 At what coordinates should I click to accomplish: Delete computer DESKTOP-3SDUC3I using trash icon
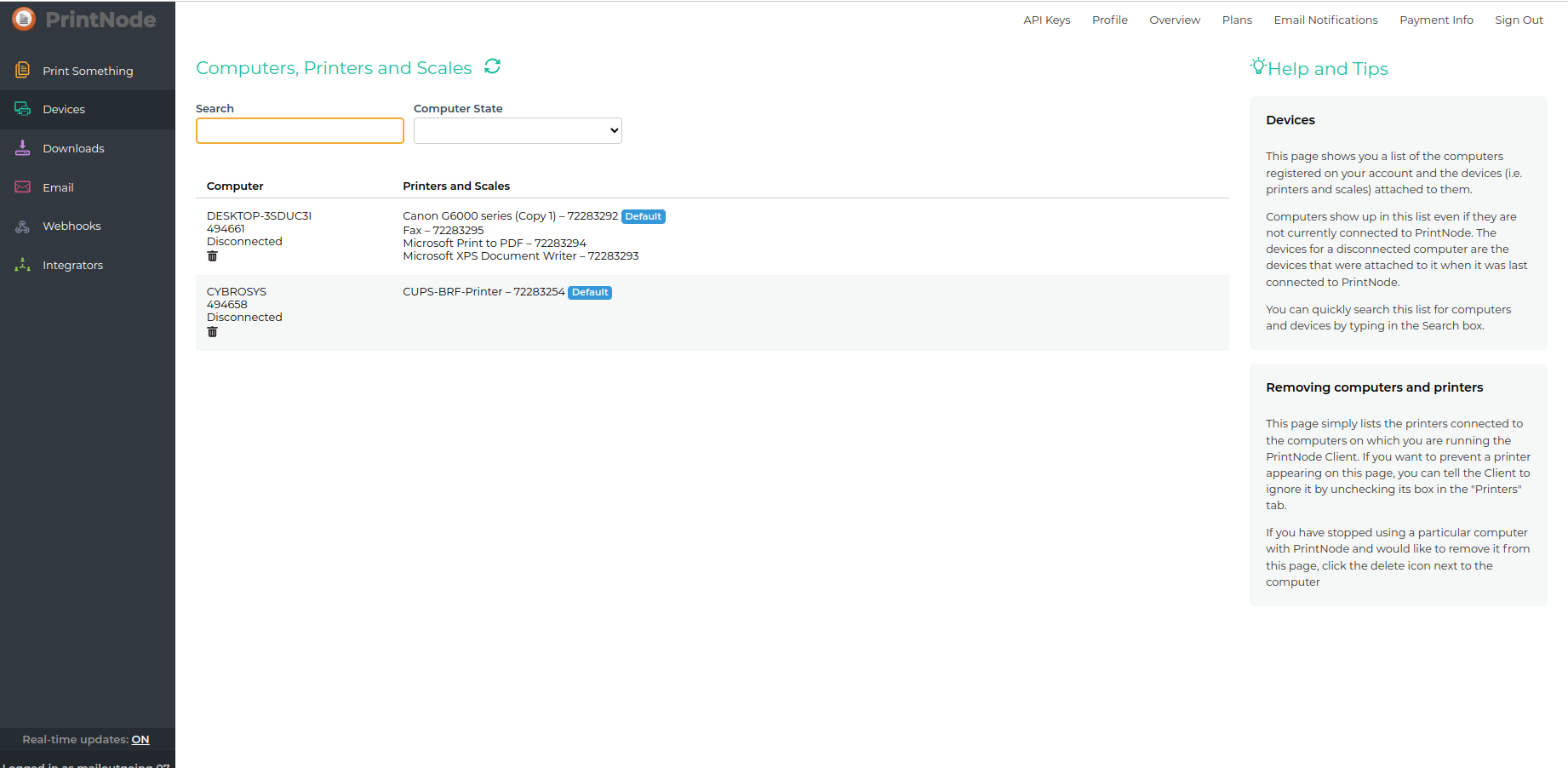click(212, 256)
